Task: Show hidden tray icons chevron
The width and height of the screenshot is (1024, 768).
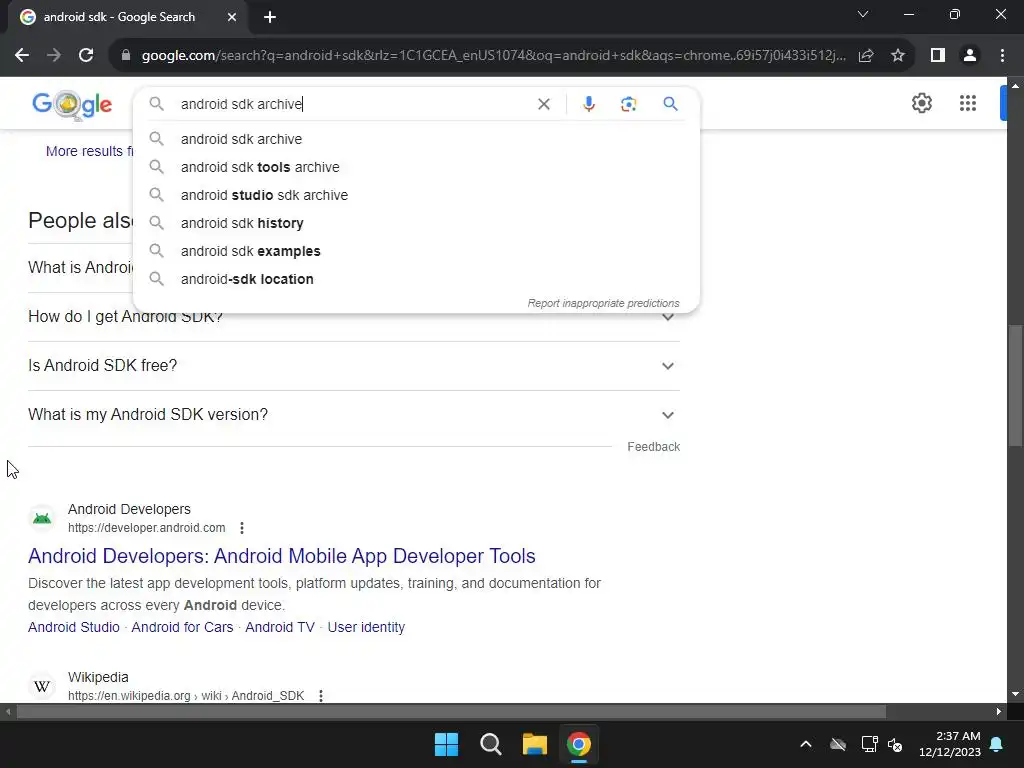Action: click(x=806, y=744)
